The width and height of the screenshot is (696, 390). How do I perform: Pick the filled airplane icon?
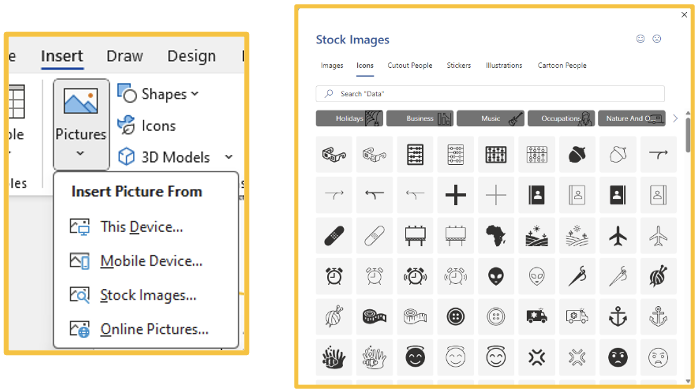click(x=617, y=236)
